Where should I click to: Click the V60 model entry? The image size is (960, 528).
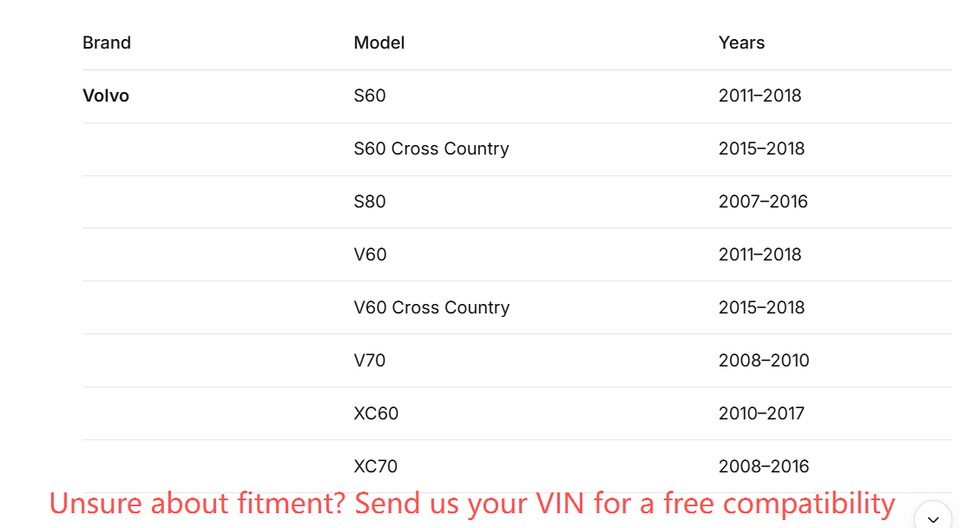(x=370, y=255)
